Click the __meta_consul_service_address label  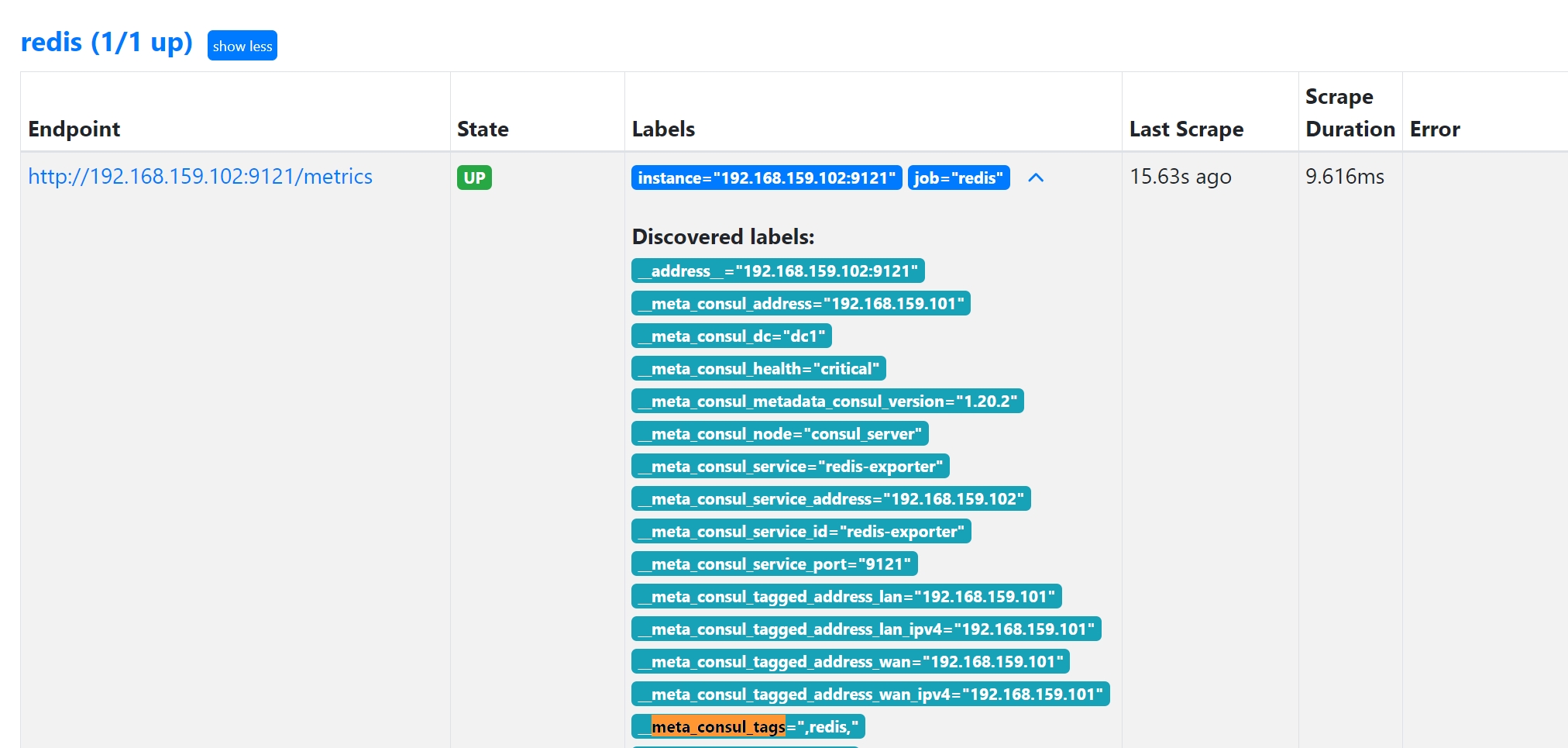(831, 498)
